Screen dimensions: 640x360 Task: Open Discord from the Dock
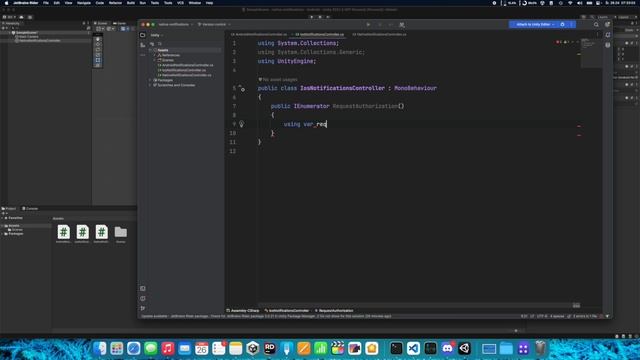(447, 348)
